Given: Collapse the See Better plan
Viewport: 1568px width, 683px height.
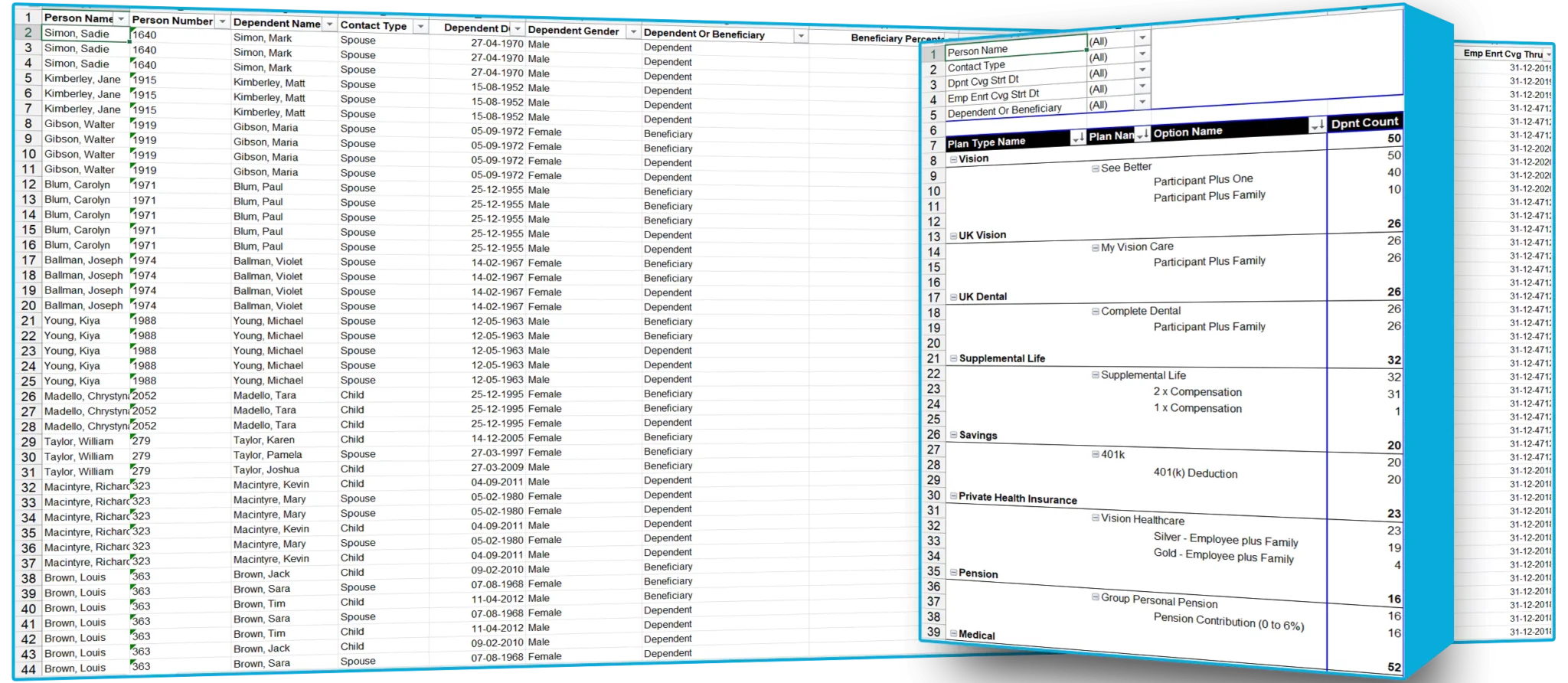Looking at the screenshot, I should pyautogui.click(x=1096, y=168).
